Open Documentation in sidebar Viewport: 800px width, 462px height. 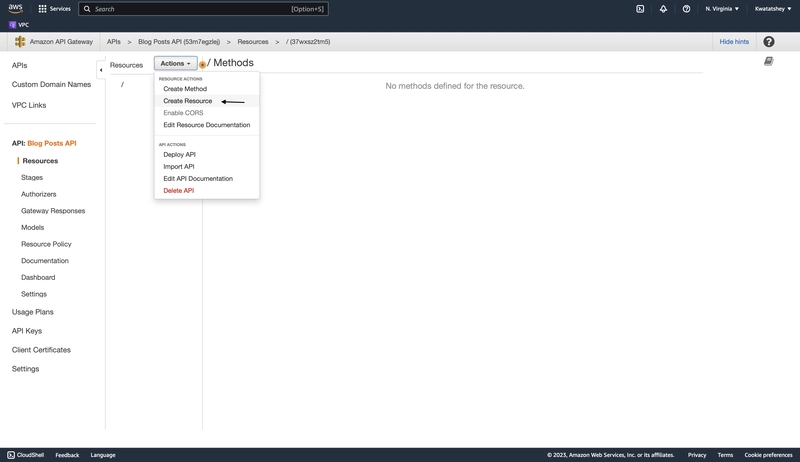click(x=44, y=261)
